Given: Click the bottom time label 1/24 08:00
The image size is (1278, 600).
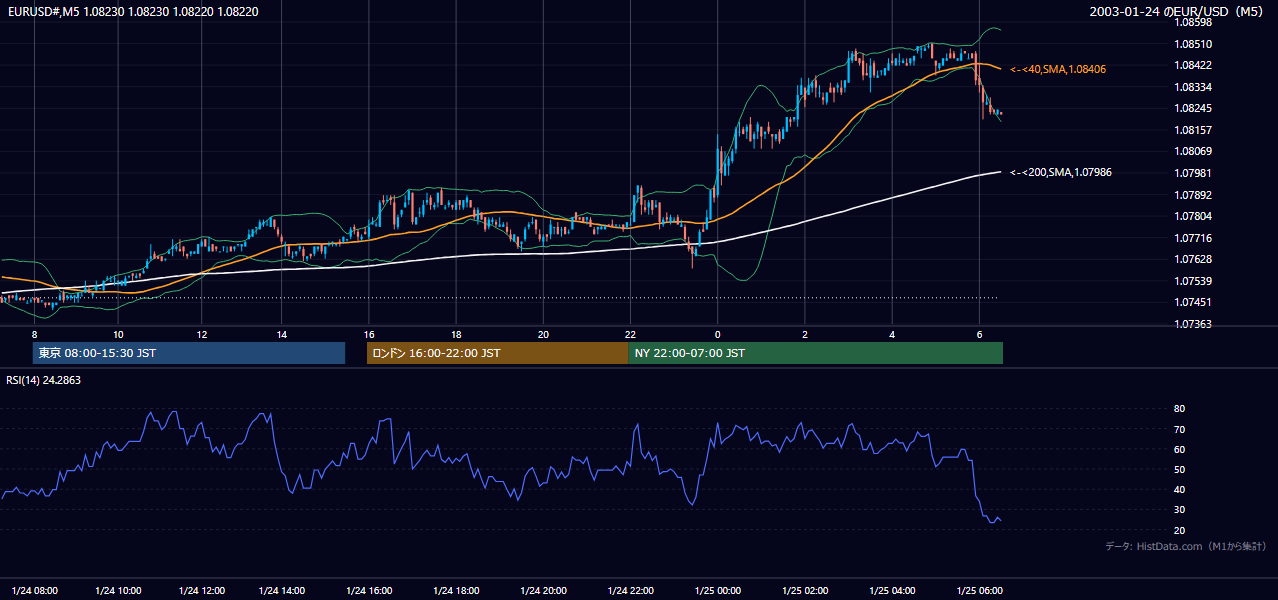Looking at the screenshot, I should (35, 590).
